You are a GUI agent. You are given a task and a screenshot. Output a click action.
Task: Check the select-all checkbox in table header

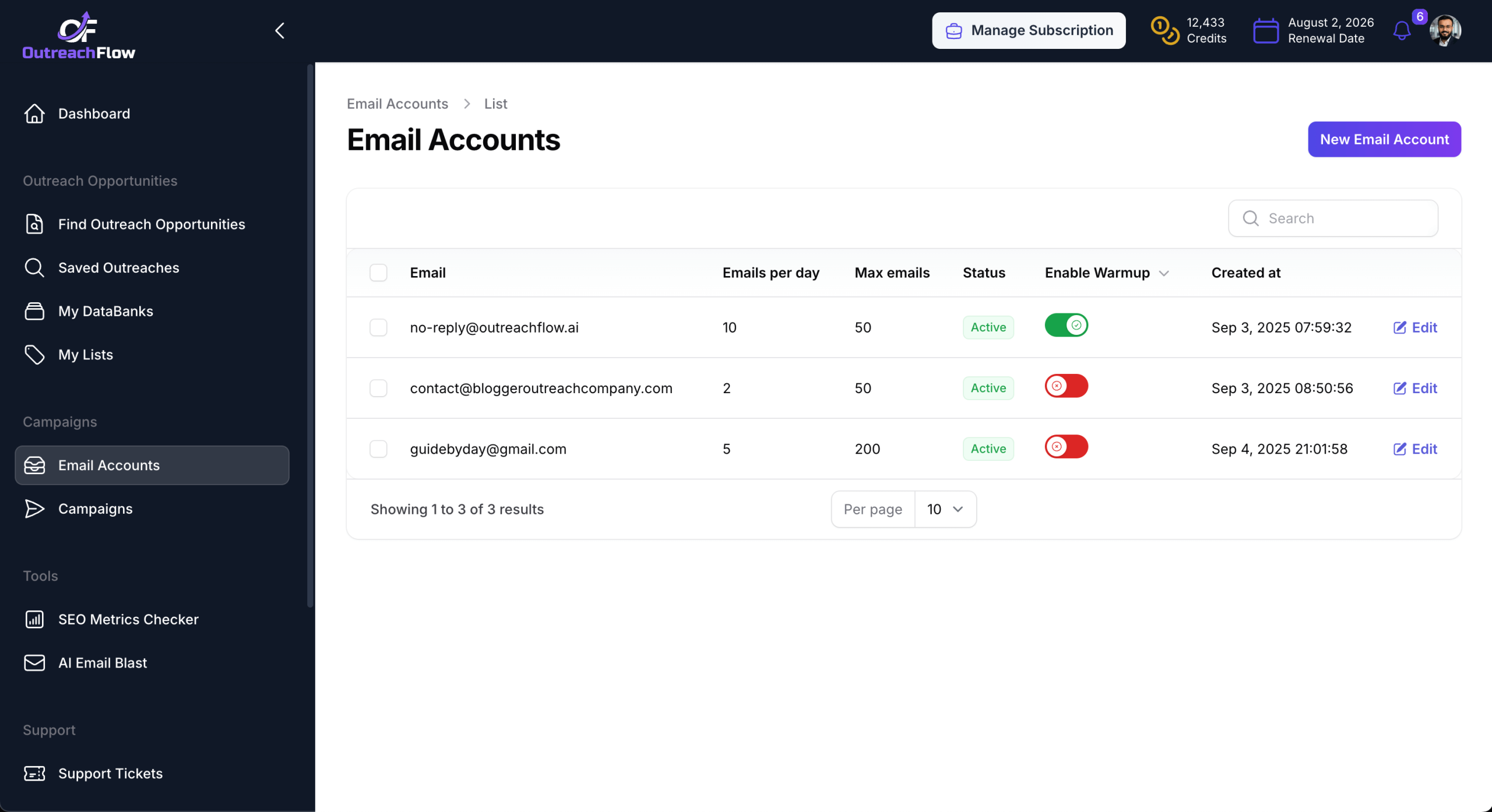point(378,273)
